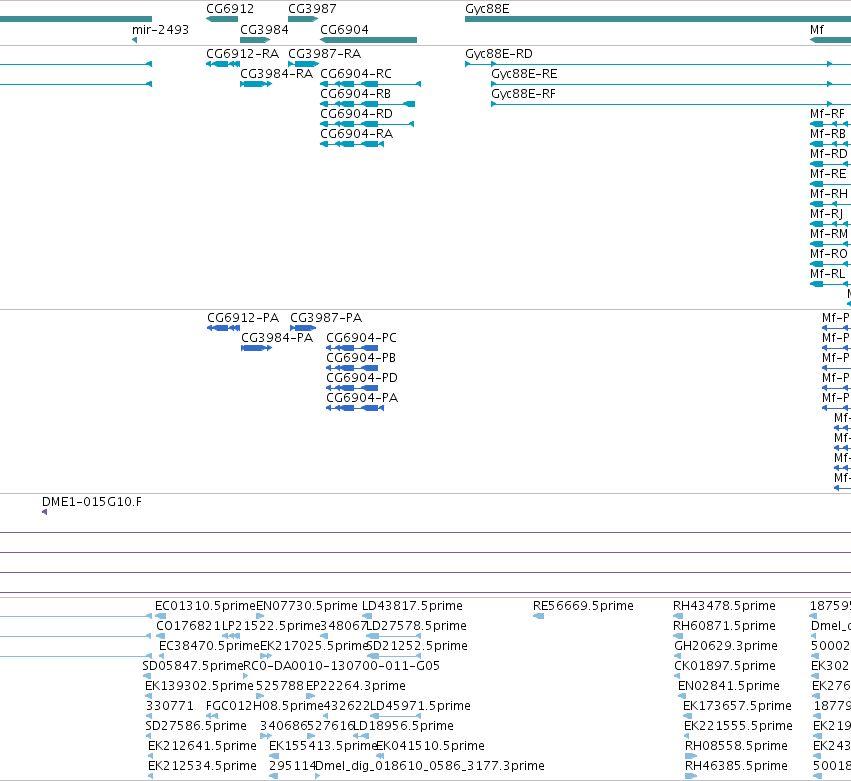
Task: Open EST EK173657.5prime
Action: click(x=738, y=707)
